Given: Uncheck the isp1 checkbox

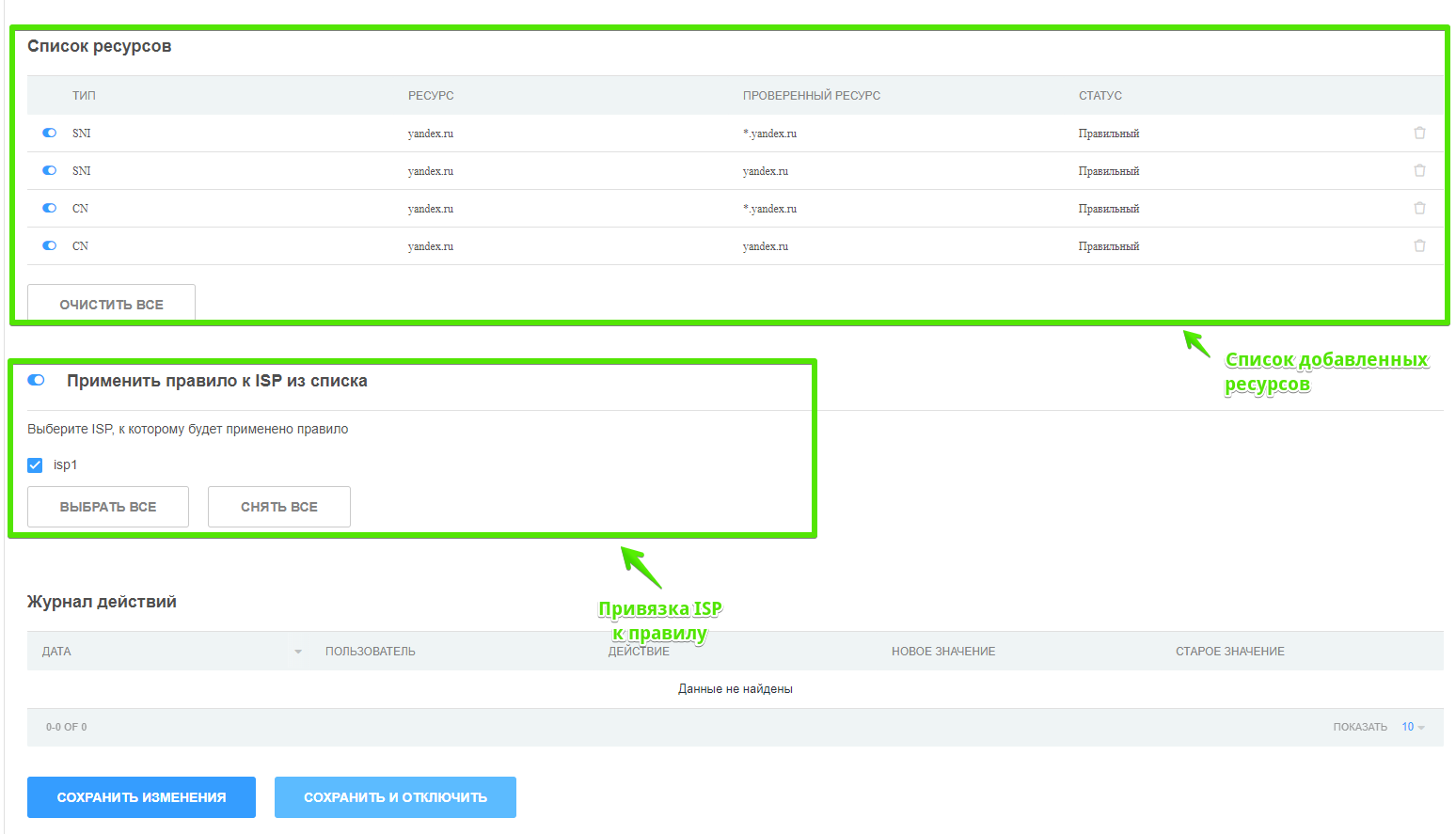Looking at the screenshot, I should point(36,465).
